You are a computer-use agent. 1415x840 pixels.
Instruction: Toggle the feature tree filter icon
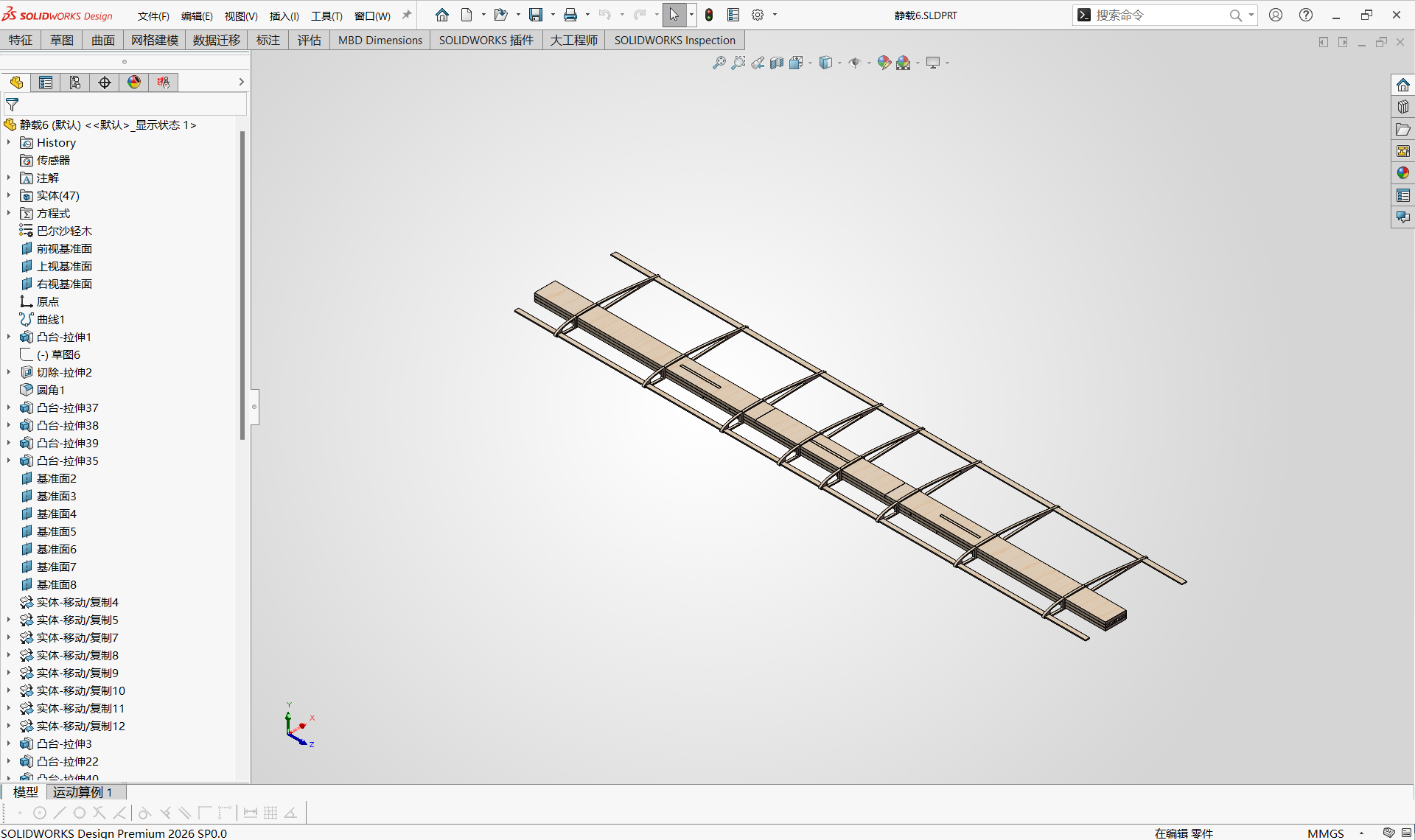(x=13, y=105)
